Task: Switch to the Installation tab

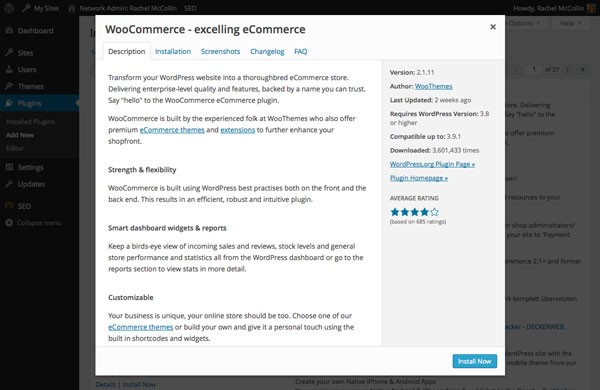Action: [x=173, y=51]
